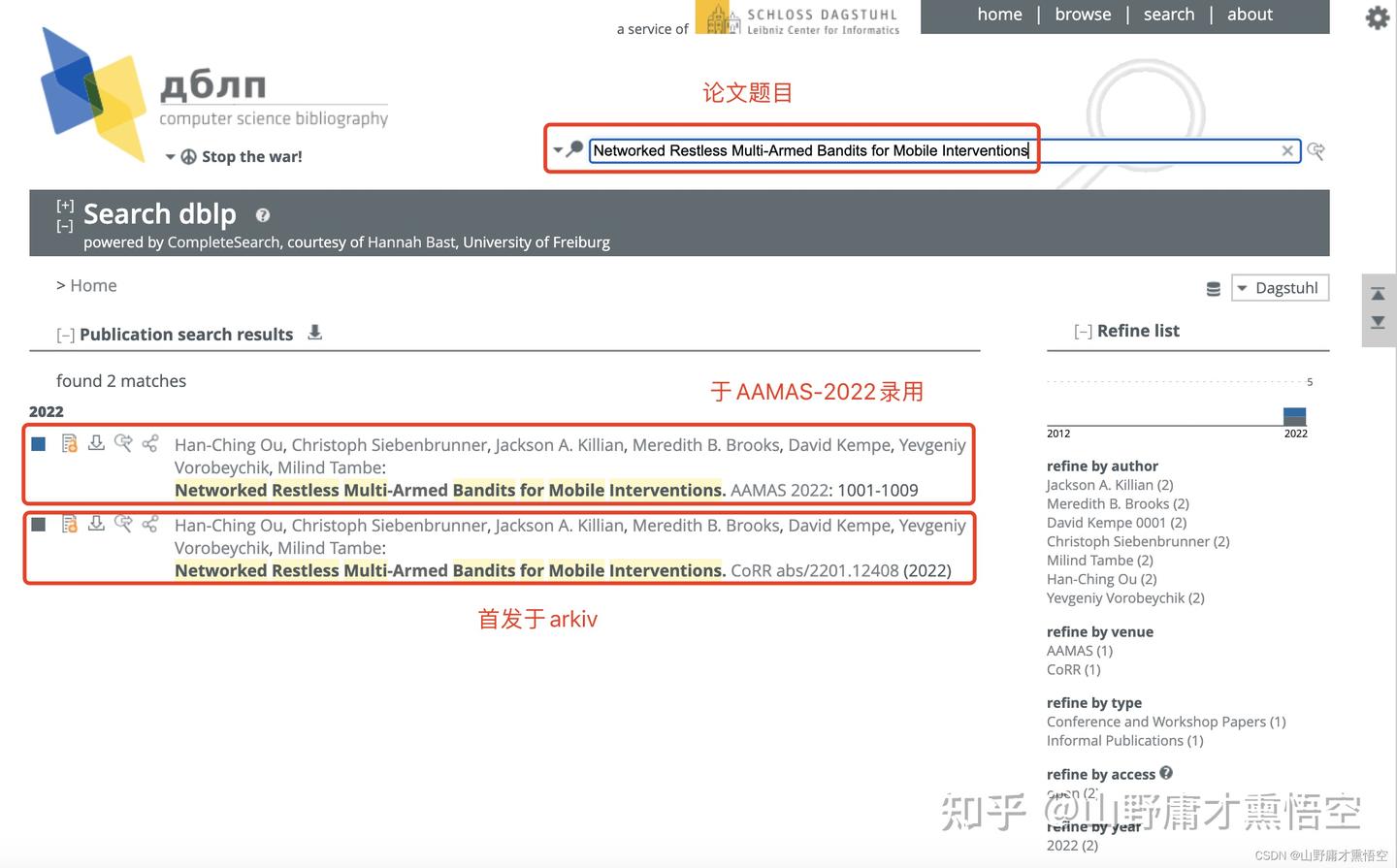
Task: Open the settings gear in the top right corner
Action: pyautogui.click(x=1377, y=17)
